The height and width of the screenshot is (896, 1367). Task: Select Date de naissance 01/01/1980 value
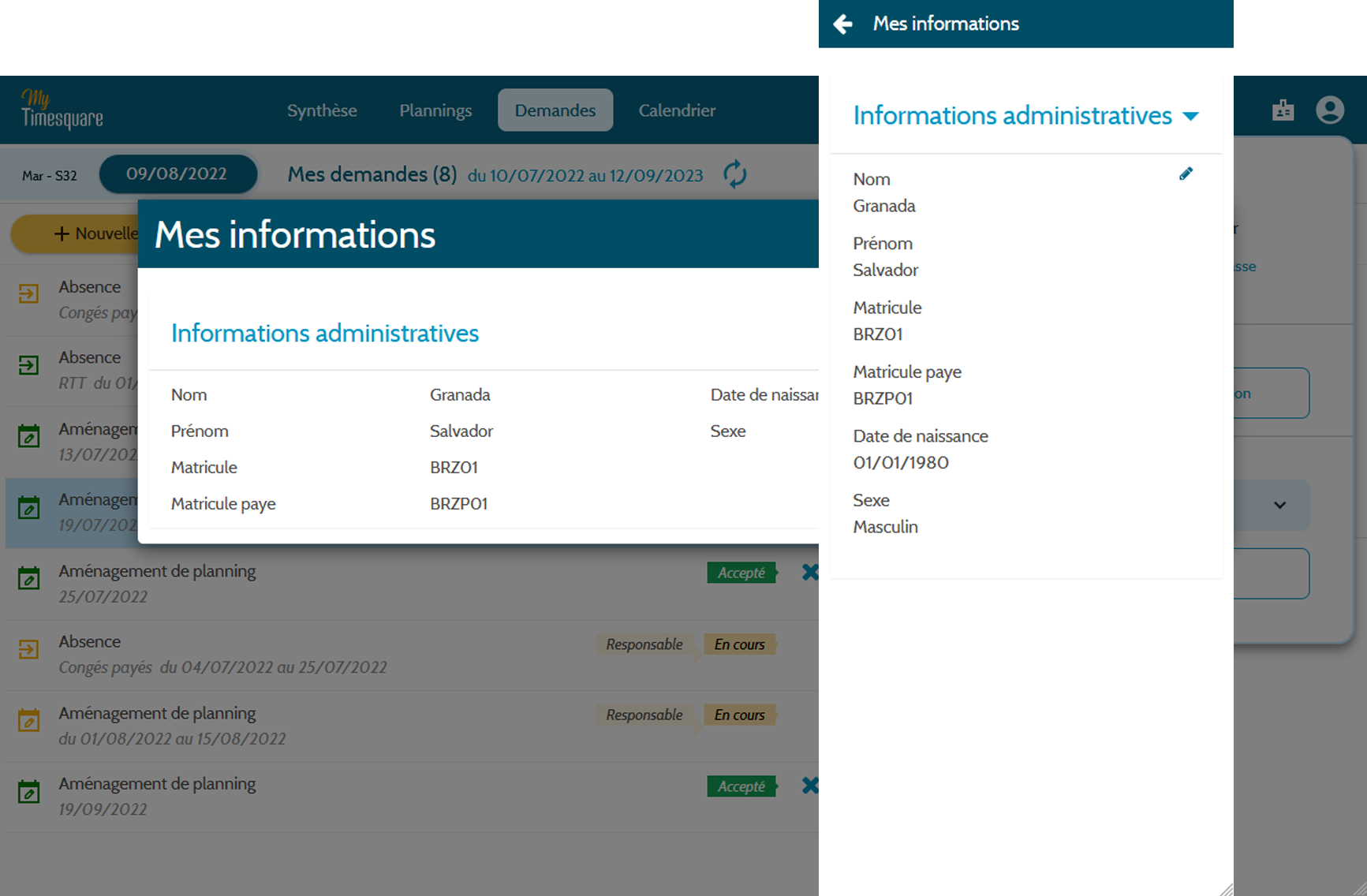coord(901,463)
